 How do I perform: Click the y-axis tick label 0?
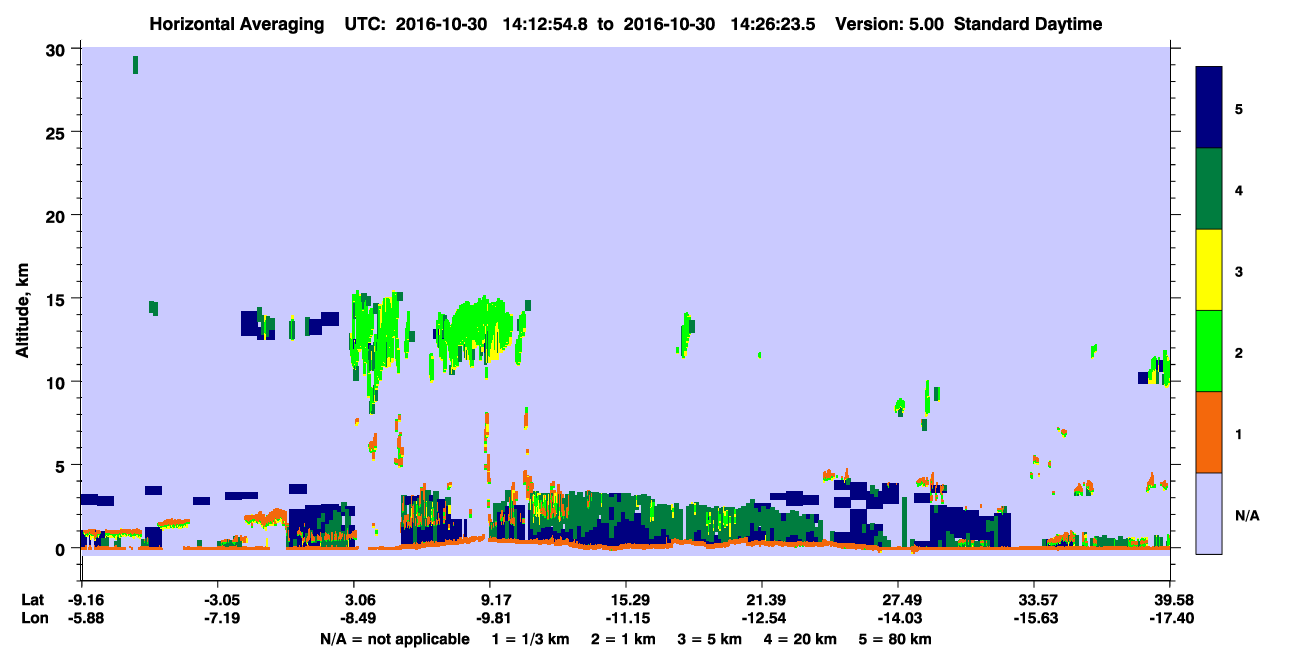pyautogui.click(x=62, y=548)
